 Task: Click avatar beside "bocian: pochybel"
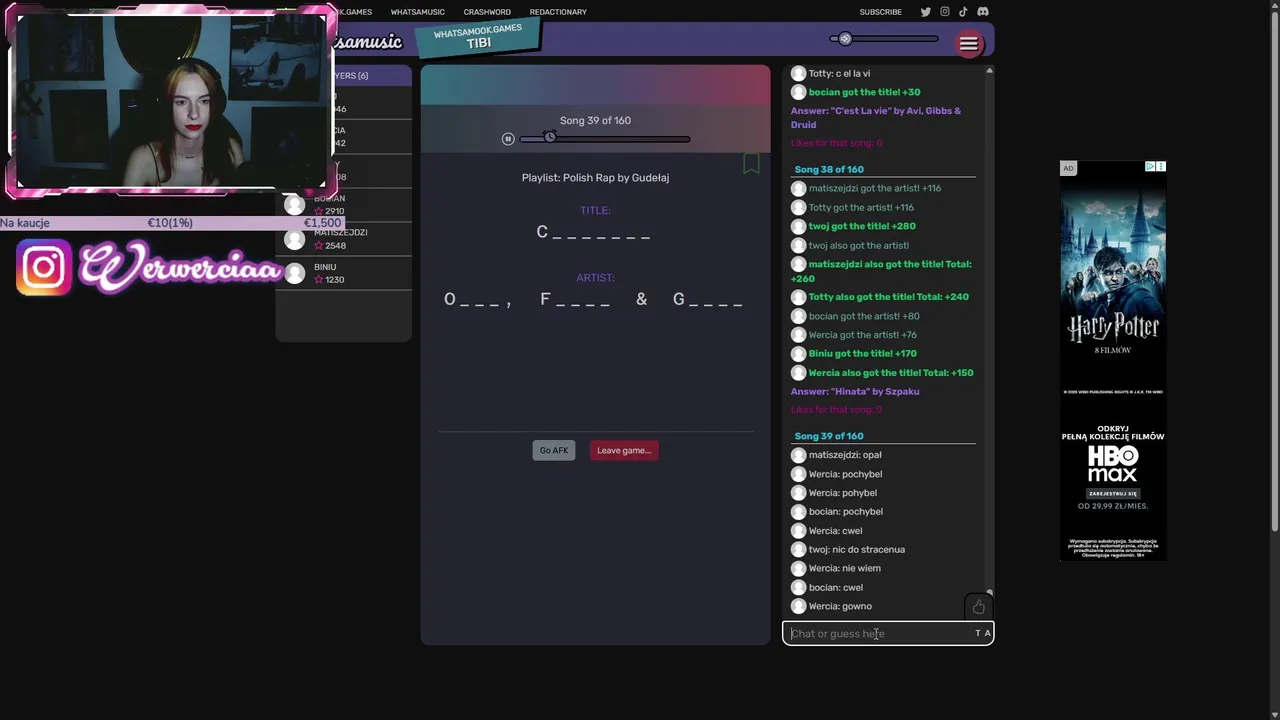798,511
